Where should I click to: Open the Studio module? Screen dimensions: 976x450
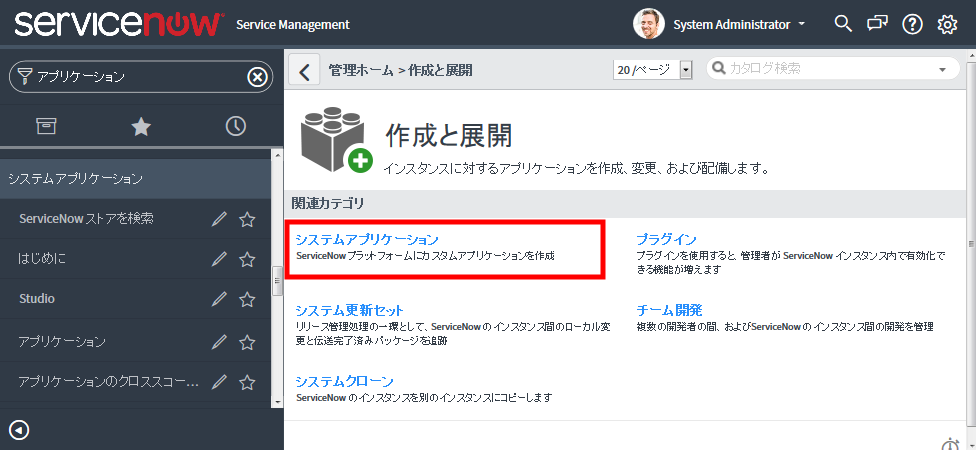[37, 299]
